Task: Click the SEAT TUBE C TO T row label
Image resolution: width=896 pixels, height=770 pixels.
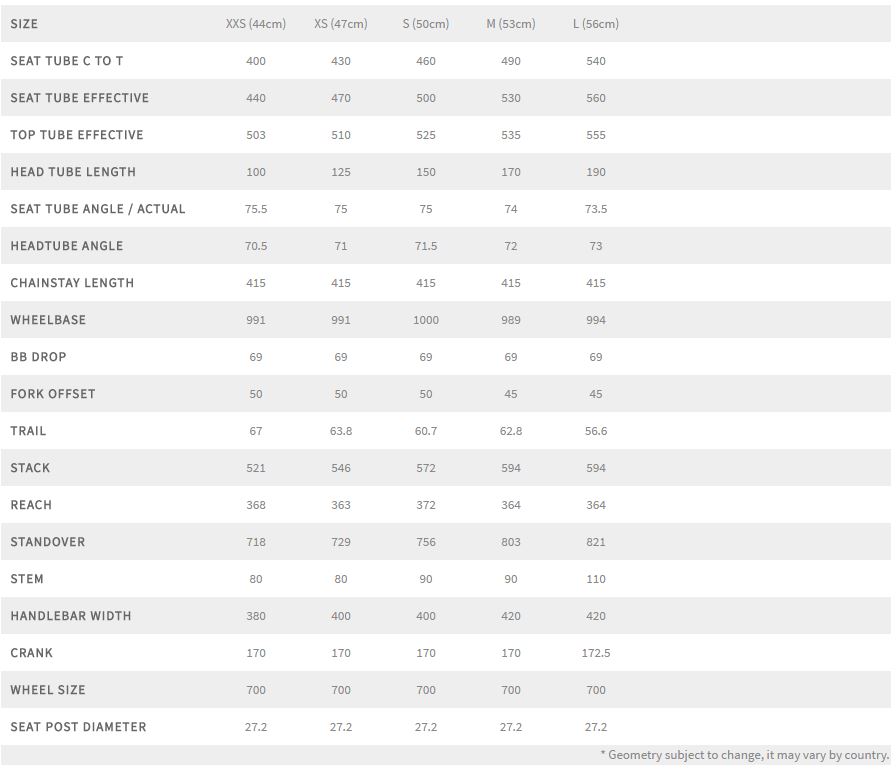Action: [x=67, y=61]
